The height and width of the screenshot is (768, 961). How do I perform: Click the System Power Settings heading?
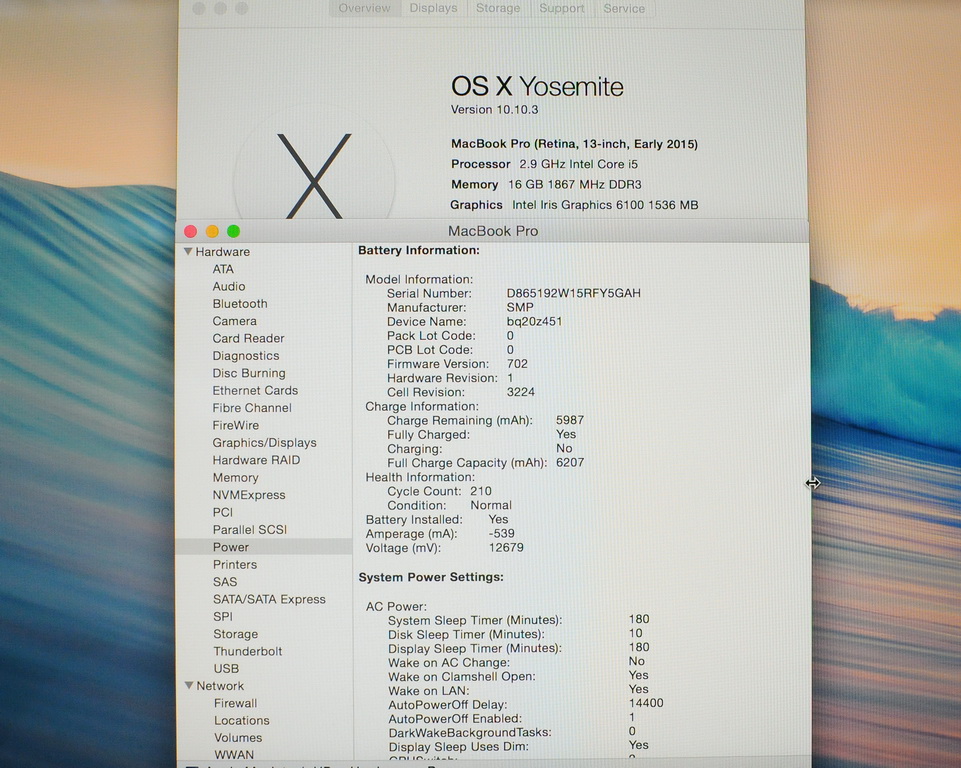[431, 577]
